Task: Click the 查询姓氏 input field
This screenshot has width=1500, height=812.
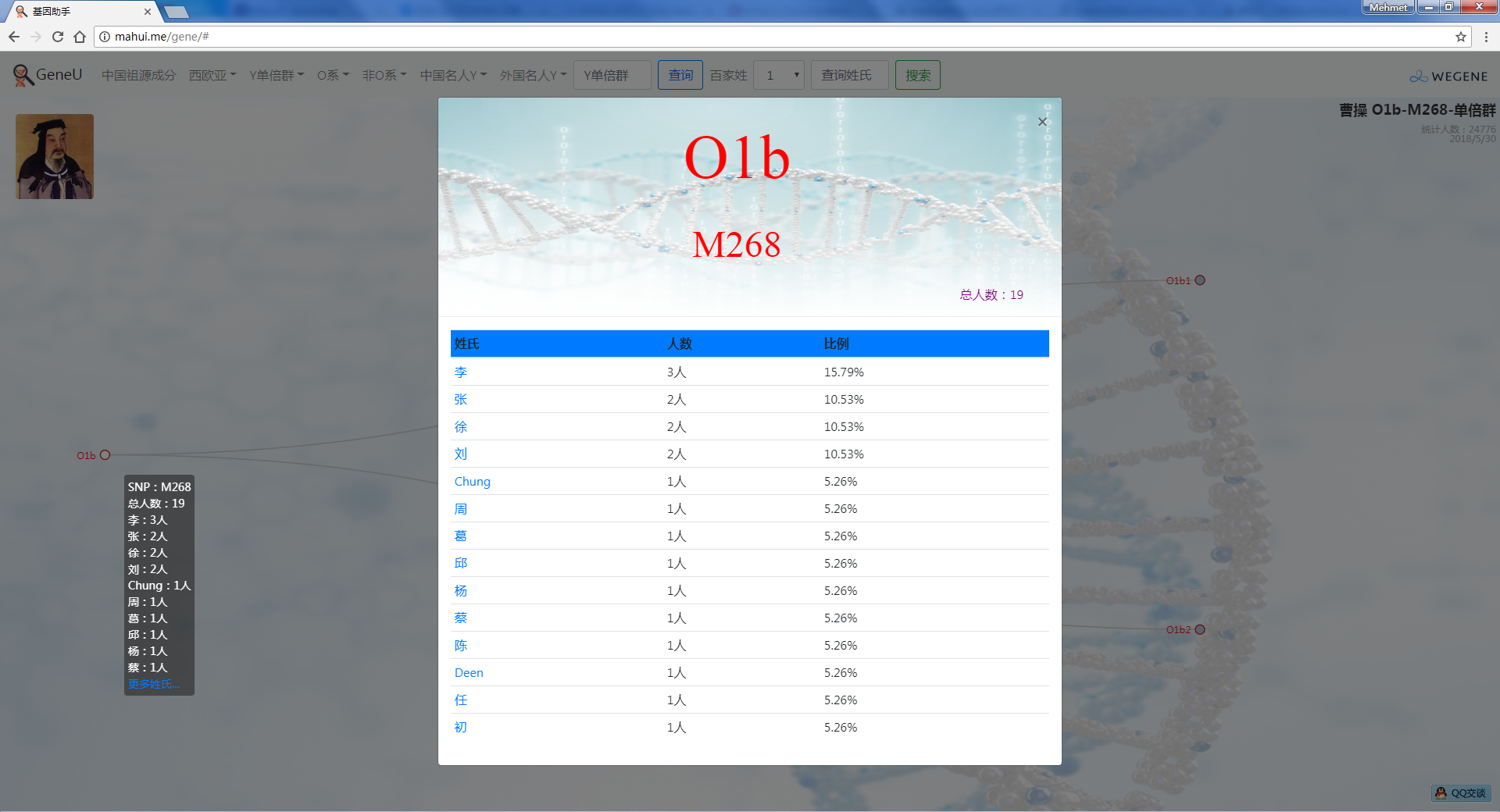Action: click(x=849, y=76)
